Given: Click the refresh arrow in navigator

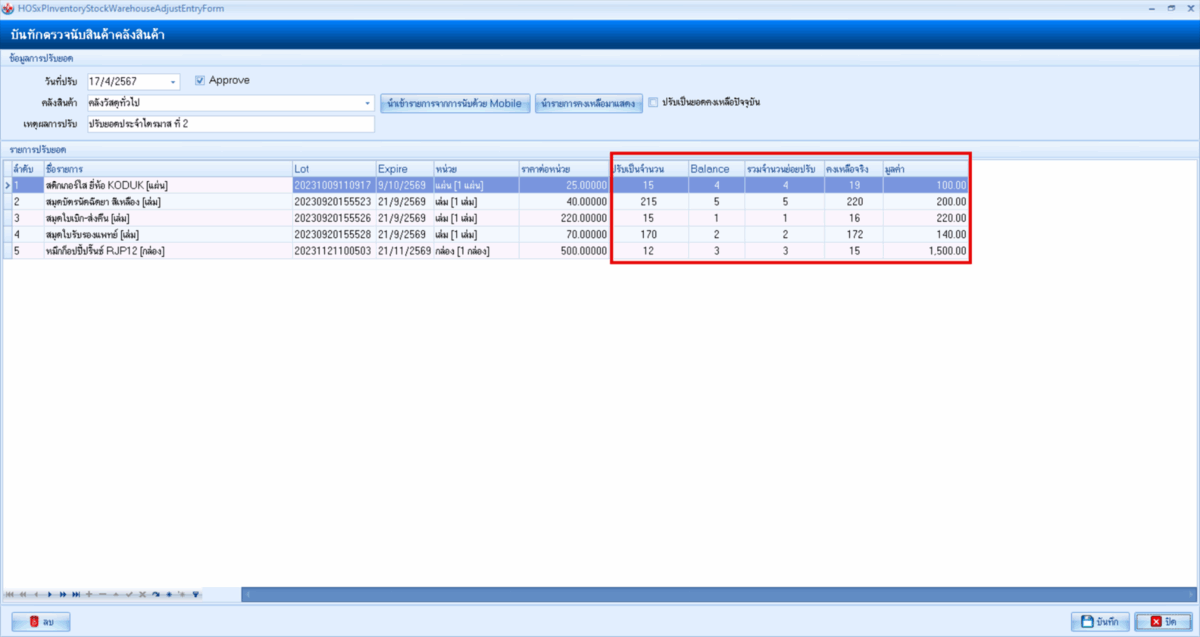Looking at the screenshot, I should click(155, 594).
